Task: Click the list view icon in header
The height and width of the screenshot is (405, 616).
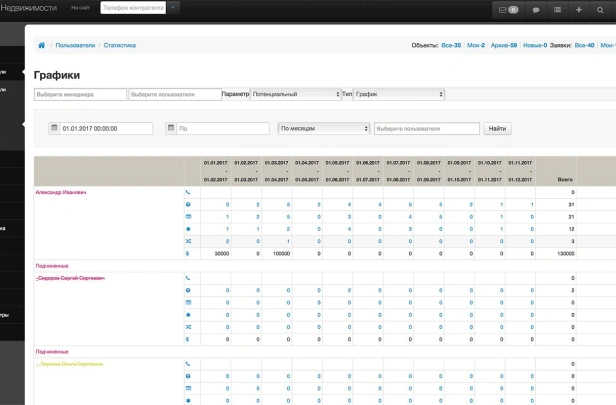Action: click(x=557, y=10)
